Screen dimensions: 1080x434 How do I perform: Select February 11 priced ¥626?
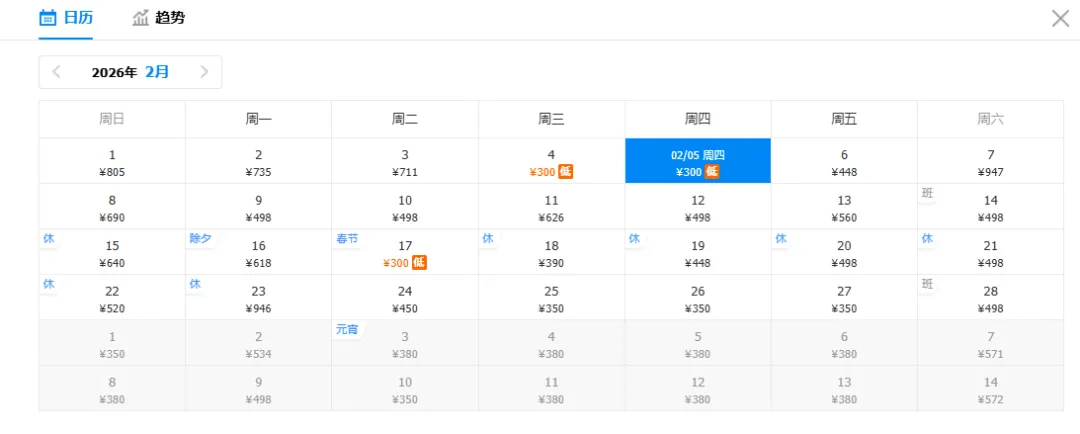(552, 207)
